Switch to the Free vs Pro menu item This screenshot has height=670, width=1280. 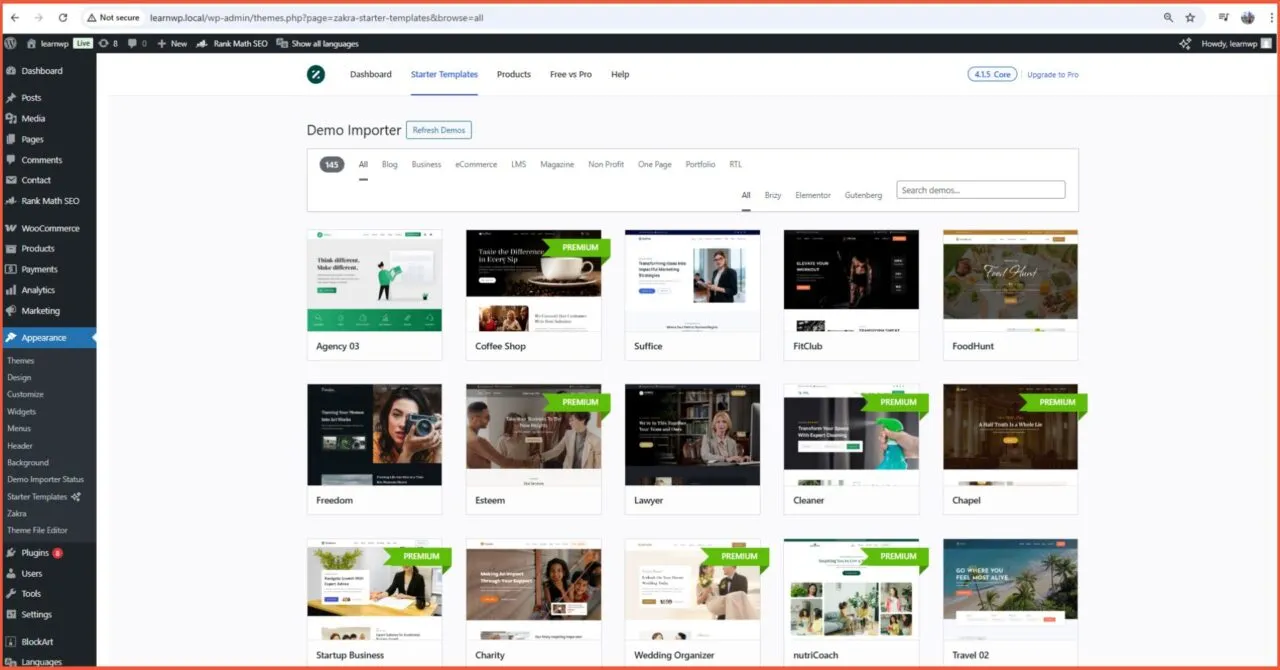(571, 74)
